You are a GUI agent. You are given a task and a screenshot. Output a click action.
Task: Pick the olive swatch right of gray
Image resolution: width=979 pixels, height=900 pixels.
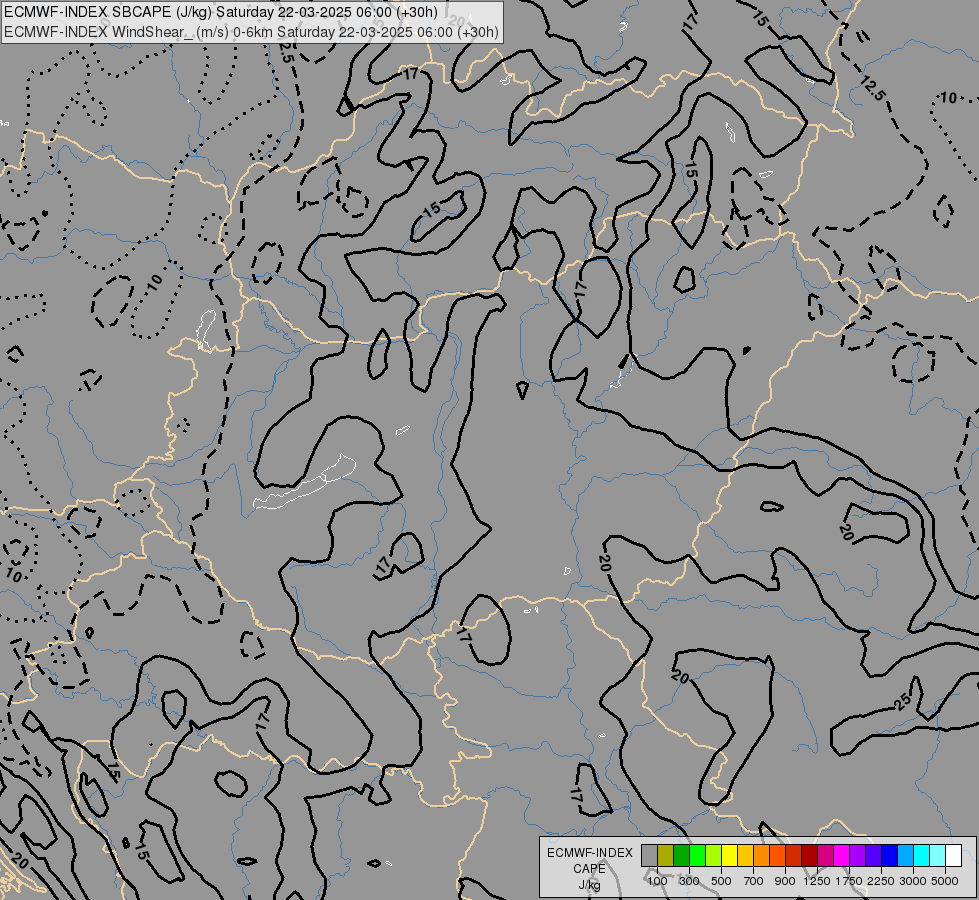(x=666, y=856)
